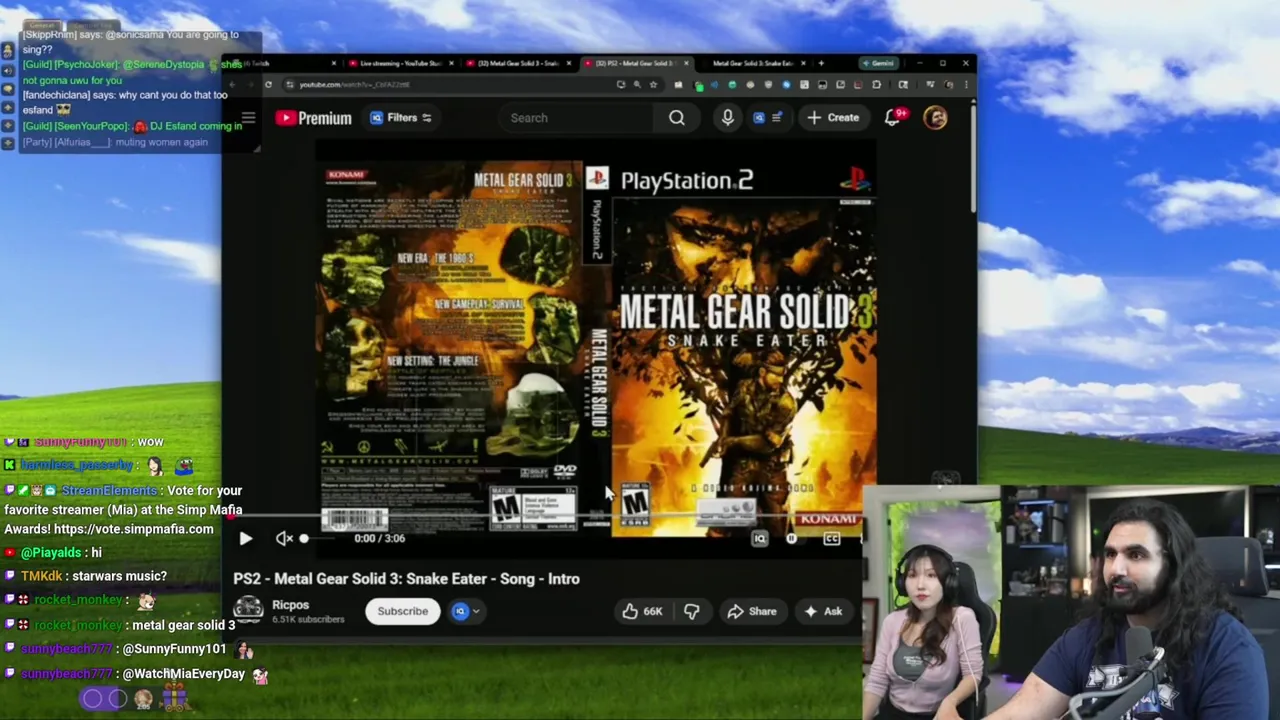
Task: Open the Filters button next to logo
Action: pos(401,118)
